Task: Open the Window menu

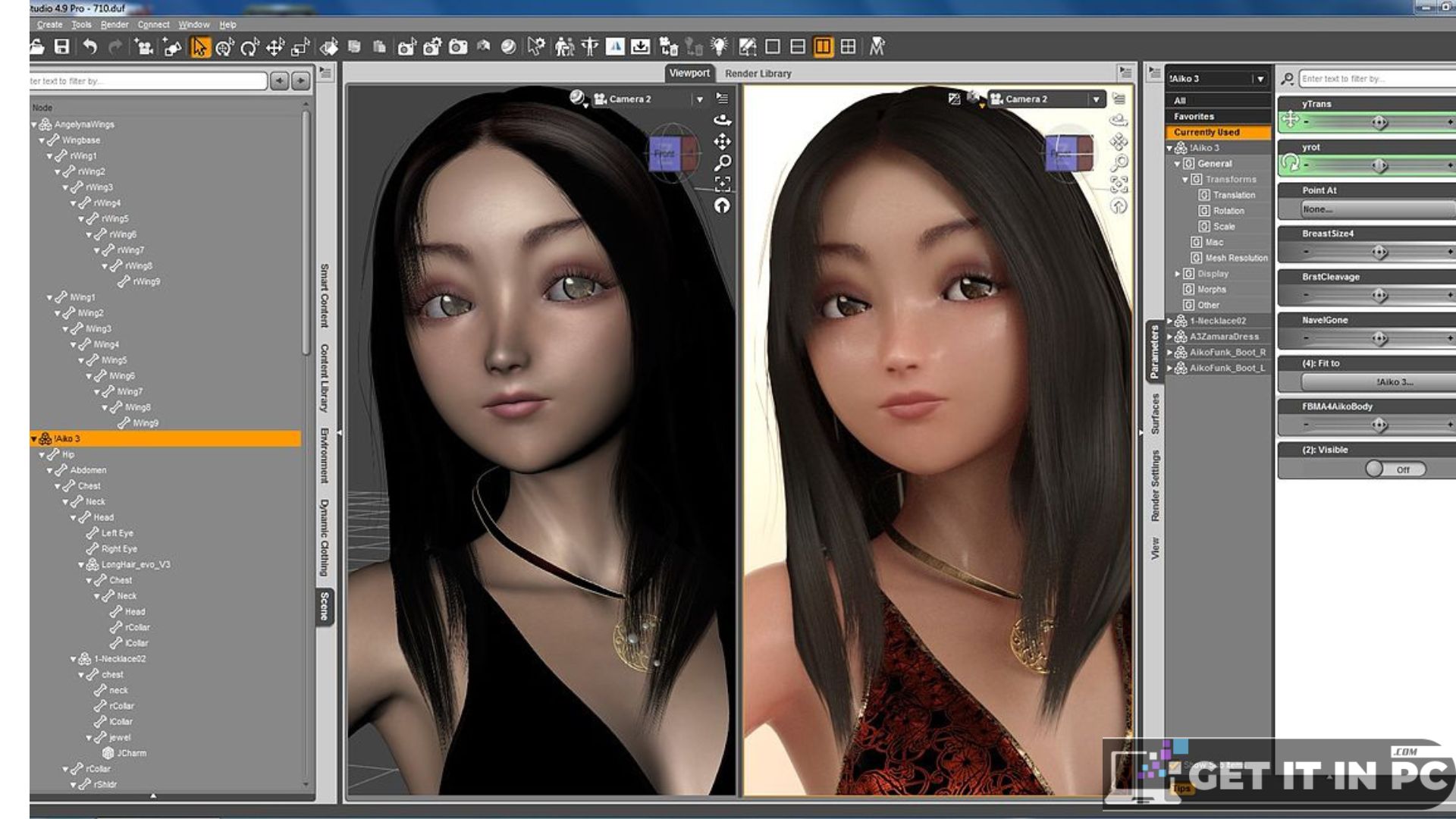Action: 194,24
